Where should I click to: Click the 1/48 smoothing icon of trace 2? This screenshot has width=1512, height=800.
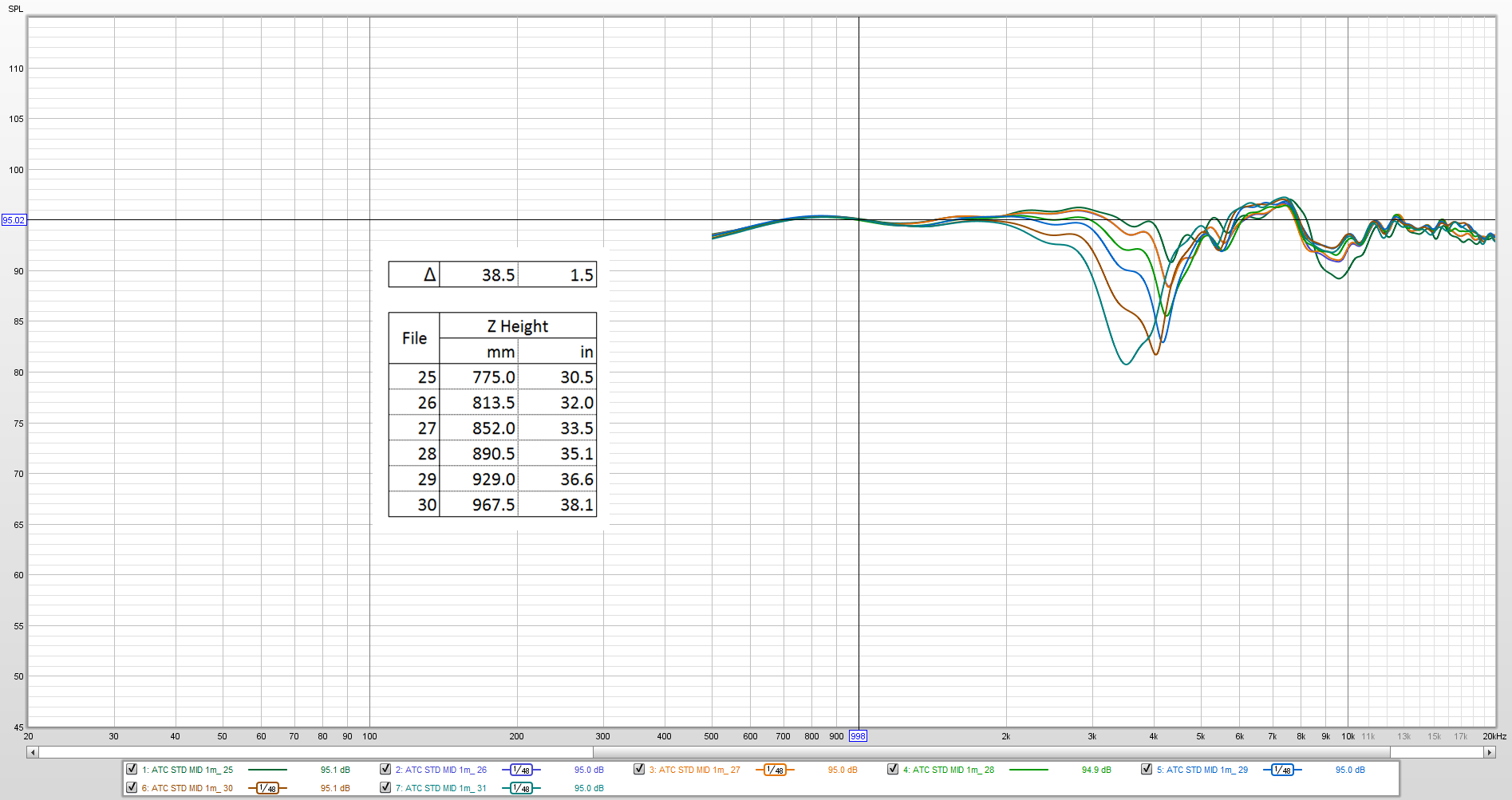coord(521,770)
